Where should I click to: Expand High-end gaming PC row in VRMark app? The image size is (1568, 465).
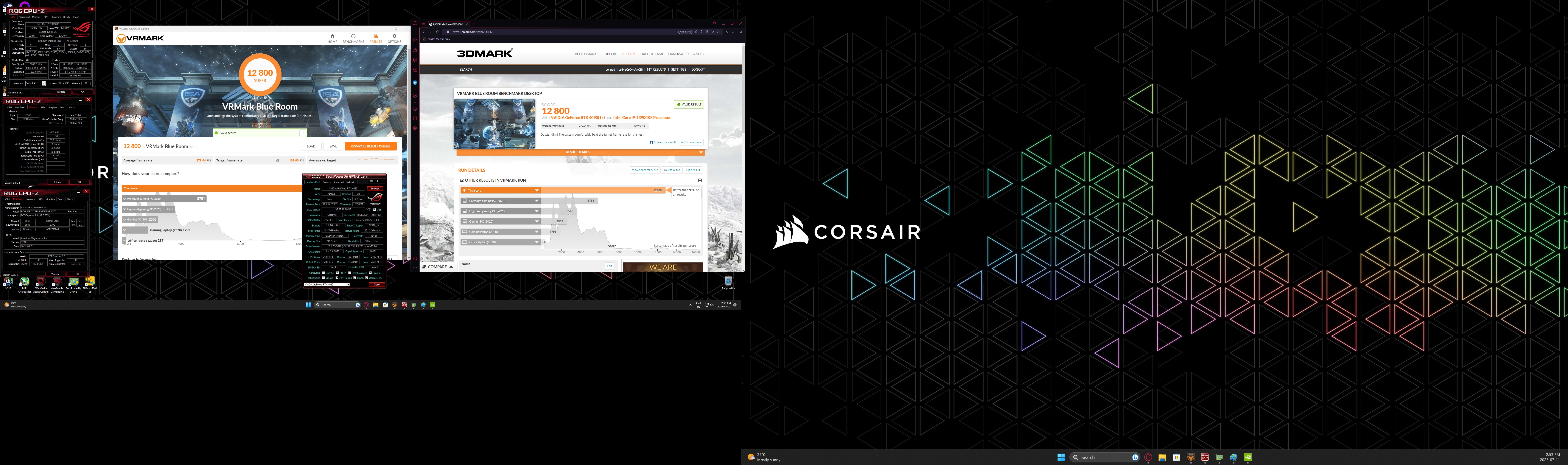pos(149,209)
